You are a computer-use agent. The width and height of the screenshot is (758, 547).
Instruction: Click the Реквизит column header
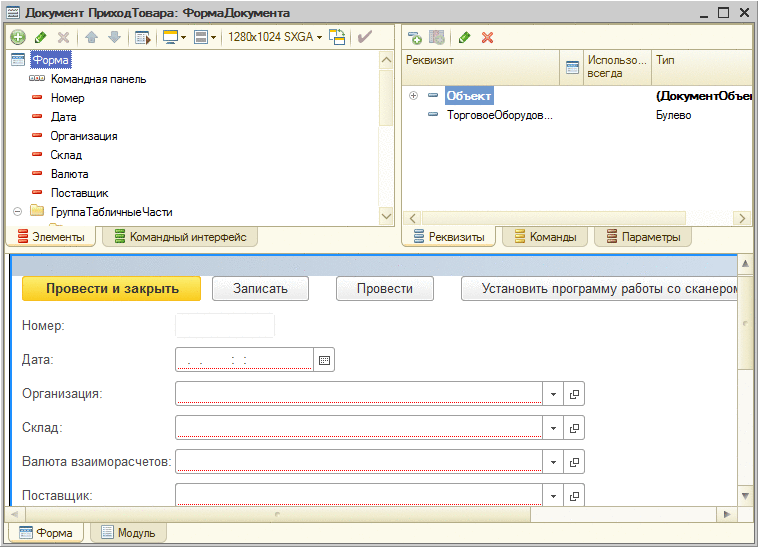coord(481,67)
